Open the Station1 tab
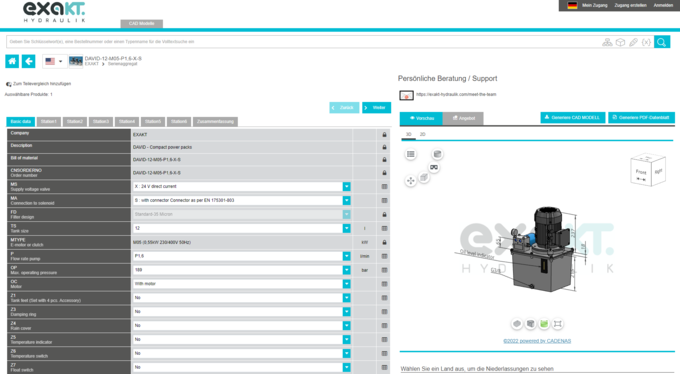The width and height of the screenshot is (680, 374). pos(49,121)
